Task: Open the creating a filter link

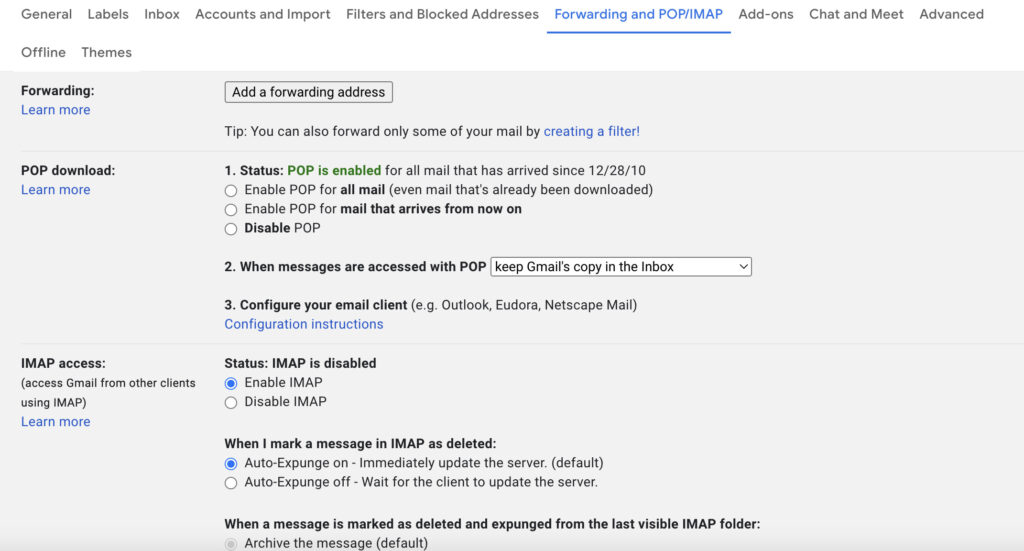Action: click(591, 131)
